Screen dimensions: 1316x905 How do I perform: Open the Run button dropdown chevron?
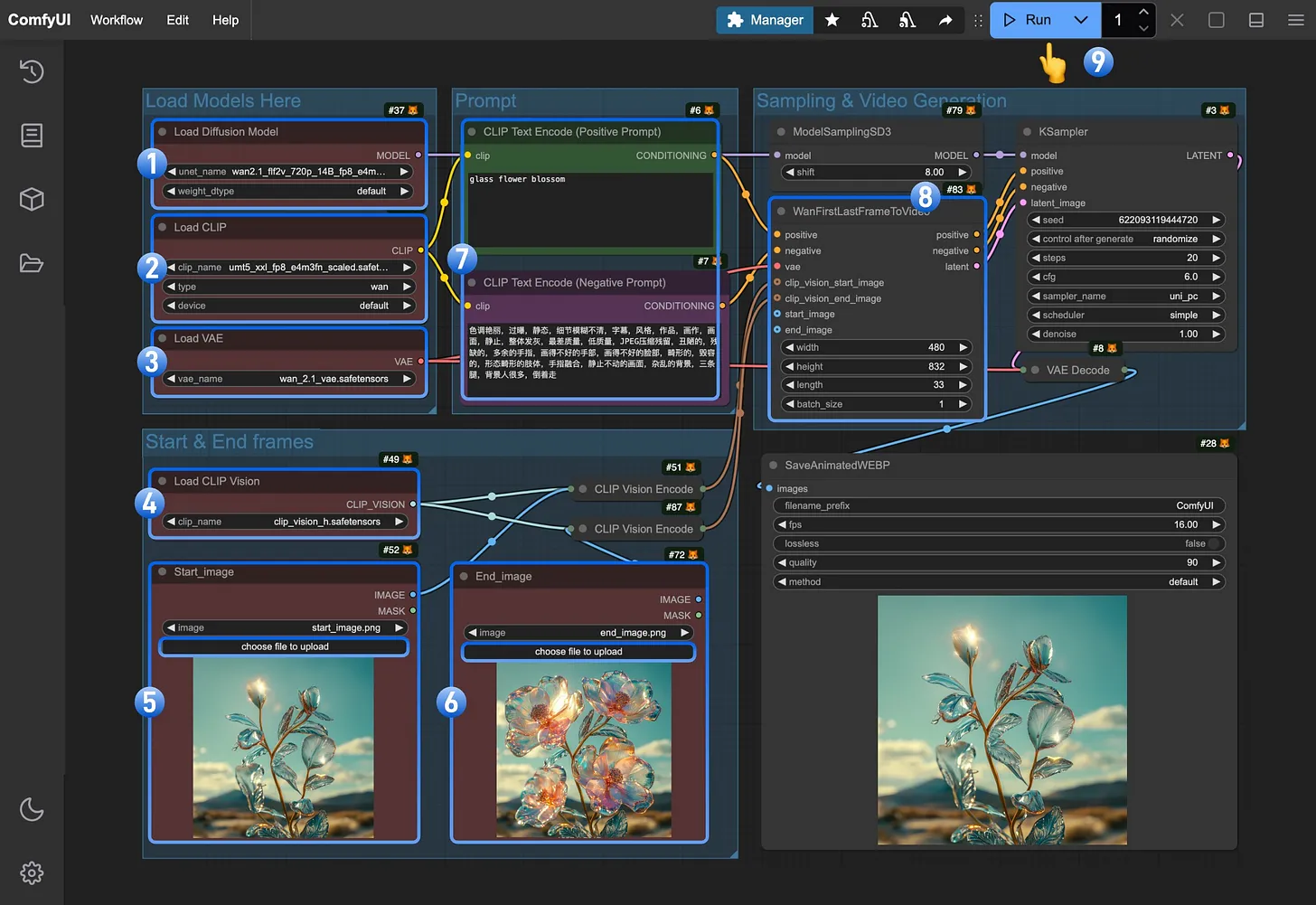pos(1081,20)
